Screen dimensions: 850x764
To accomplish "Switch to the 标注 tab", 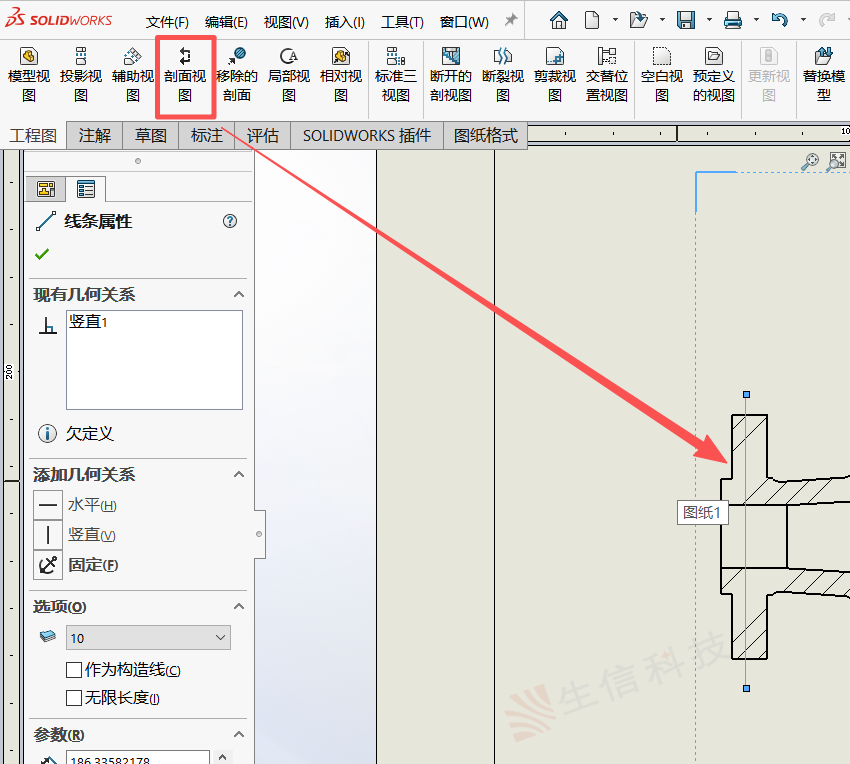I will click(207, 135).
